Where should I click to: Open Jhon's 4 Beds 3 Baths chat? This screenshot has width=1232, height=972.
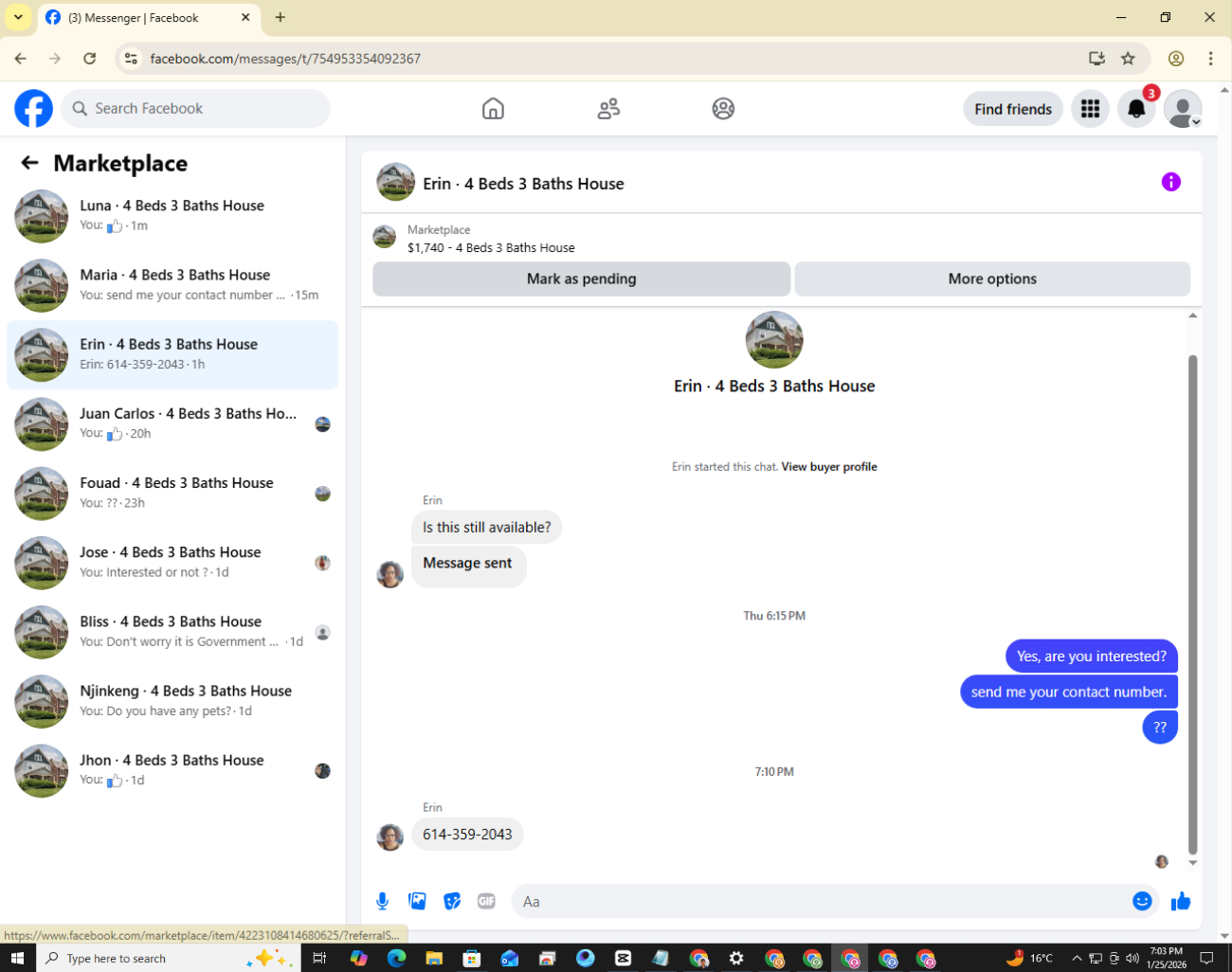[172, 770]
